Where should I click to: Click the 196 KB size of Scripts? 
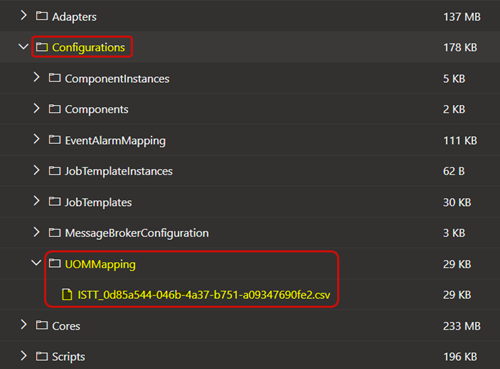click(460, 357)
